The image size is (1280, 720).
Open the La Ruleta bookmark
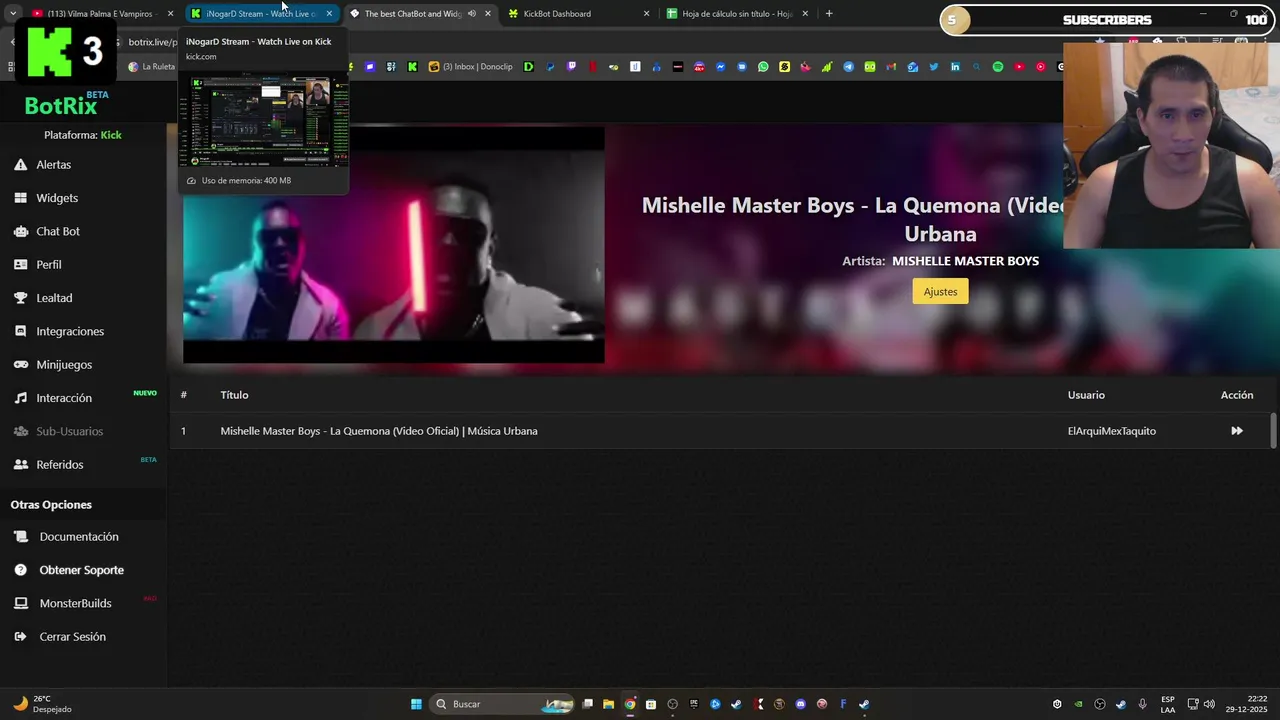(x=151, y=67)
